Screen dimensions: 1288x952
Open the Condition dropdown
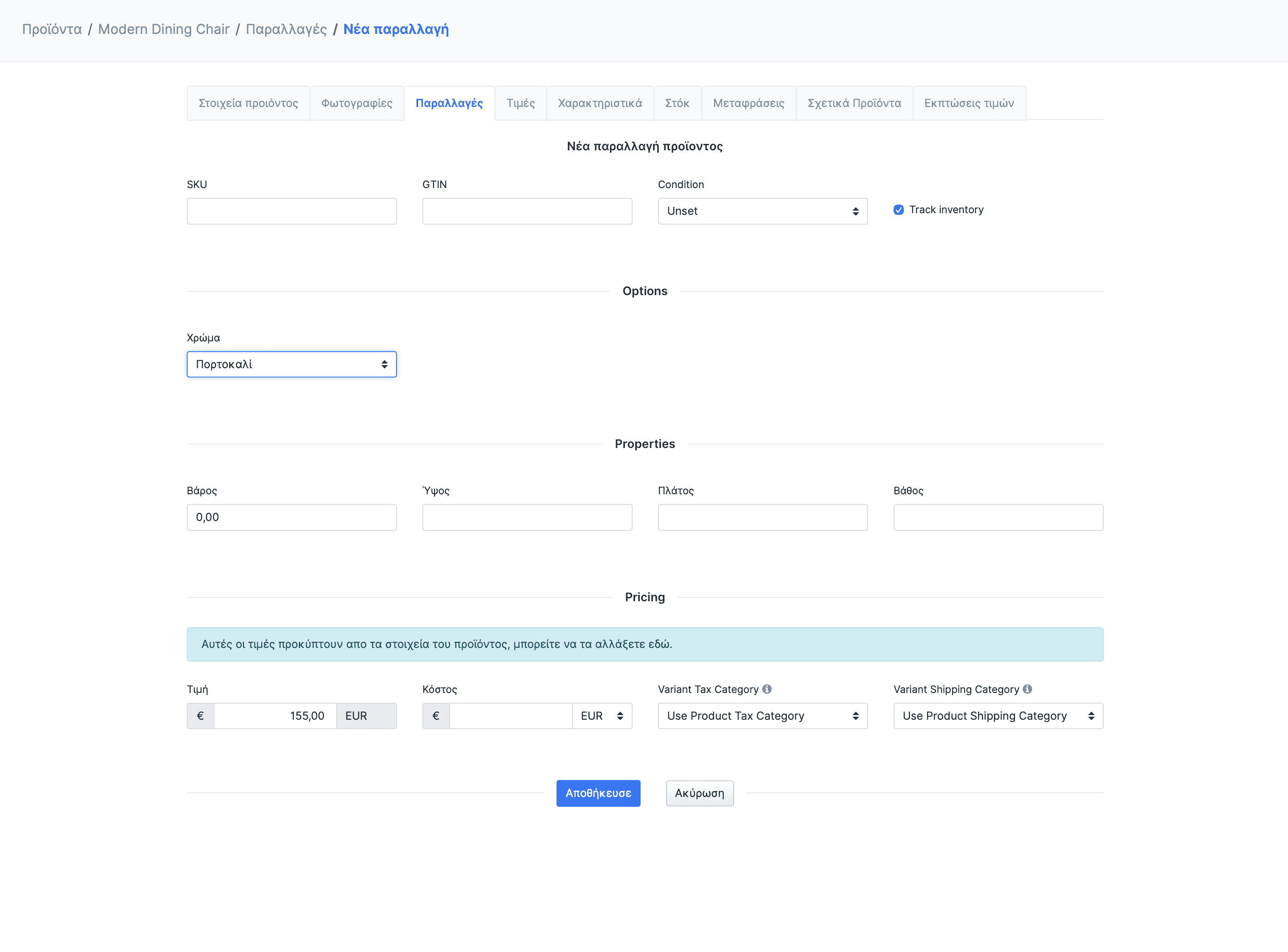762,211
